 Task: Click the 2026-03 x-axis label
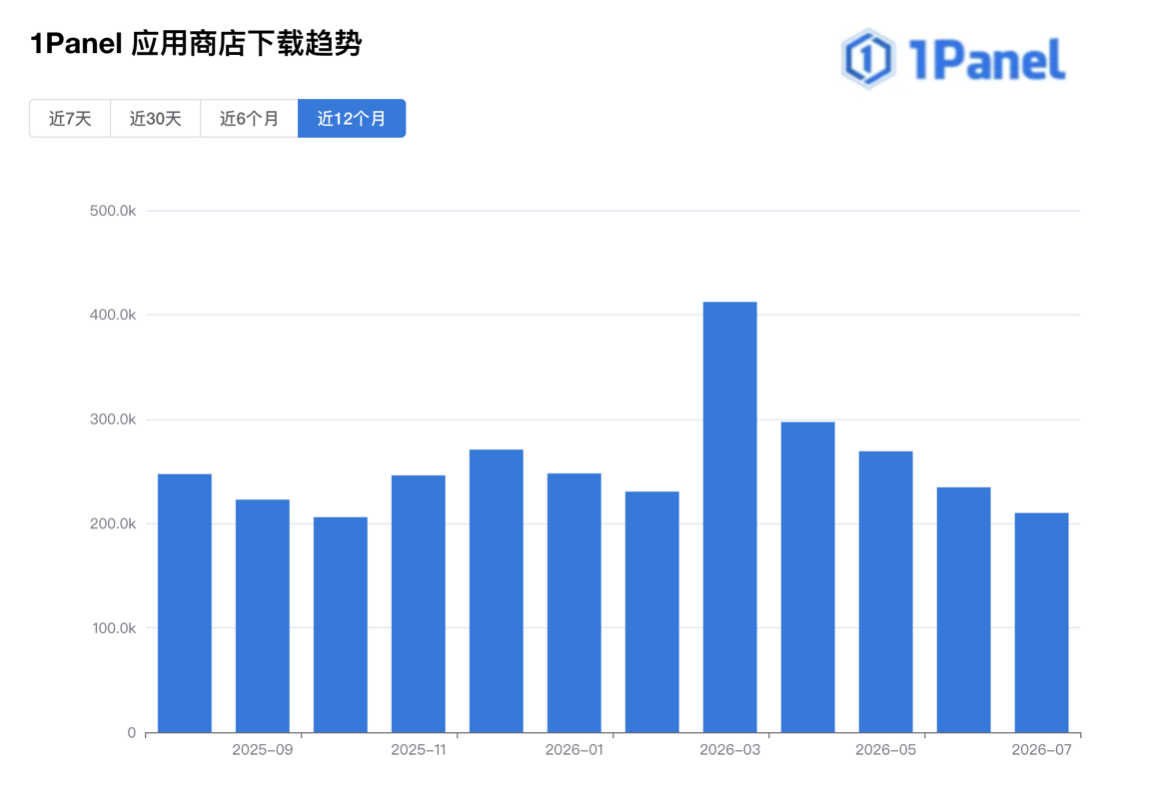(730, 750)
